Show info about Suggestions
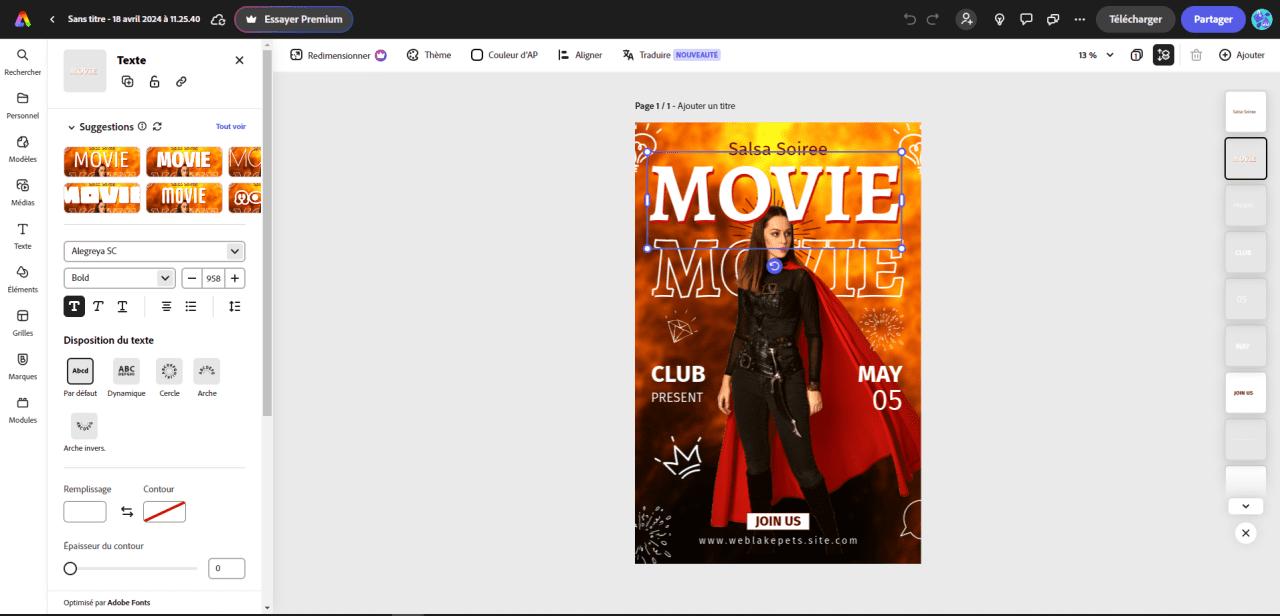This screenshot has width=1280, height=616. click(x=142, y=127)
